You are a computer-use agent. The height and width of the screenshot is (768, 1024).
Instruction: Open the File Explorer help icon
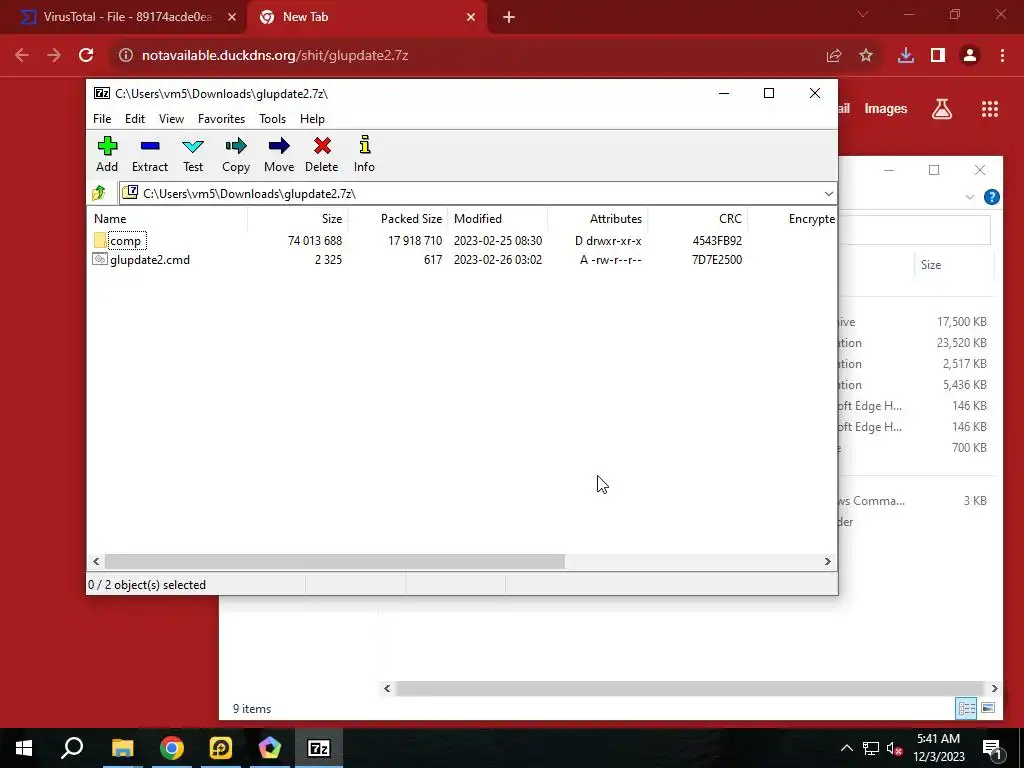pyautogui.click(x=991, y=197)
